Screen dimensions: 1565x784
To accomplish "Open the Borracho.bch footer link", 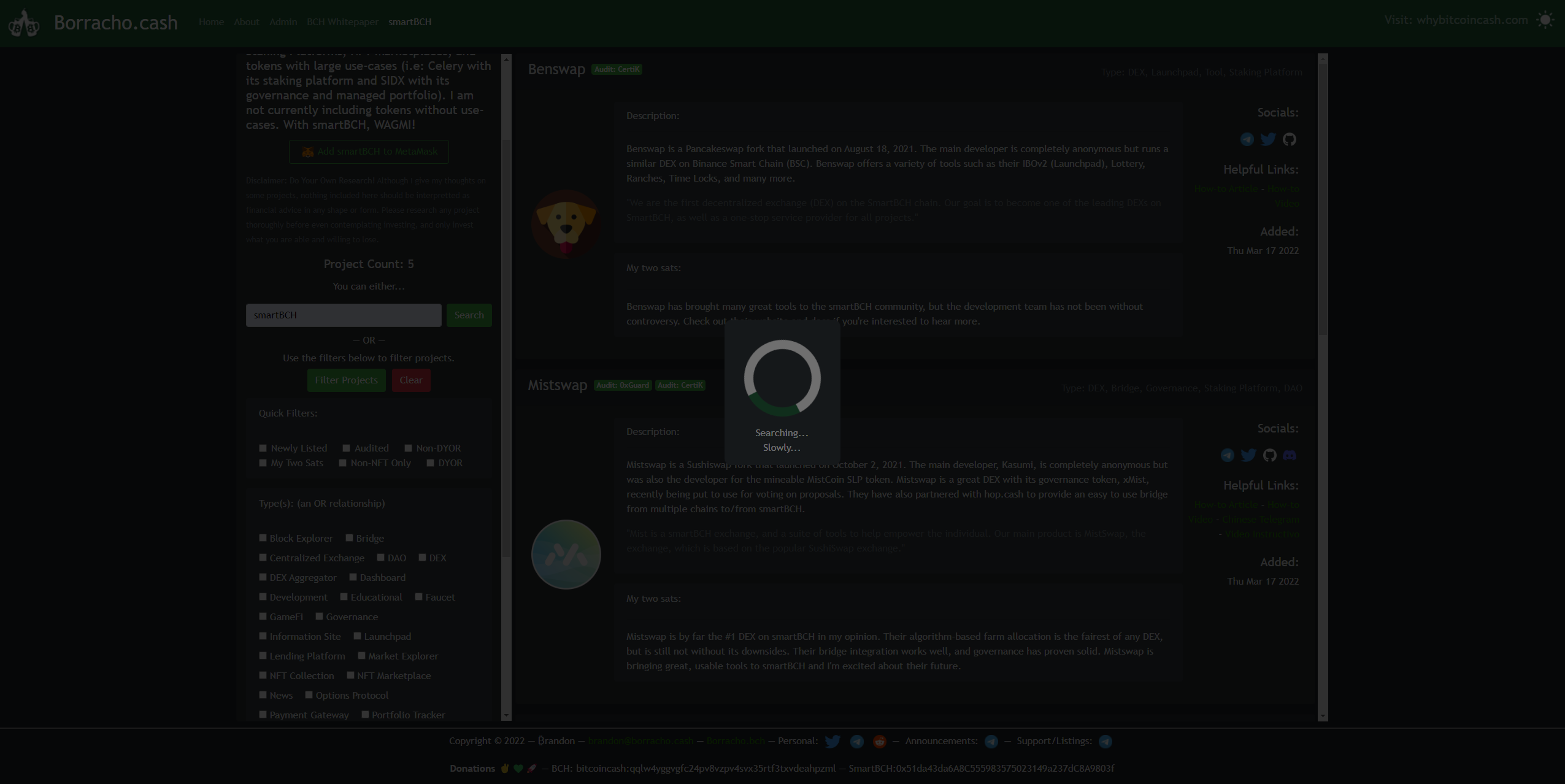I will 736,741.
